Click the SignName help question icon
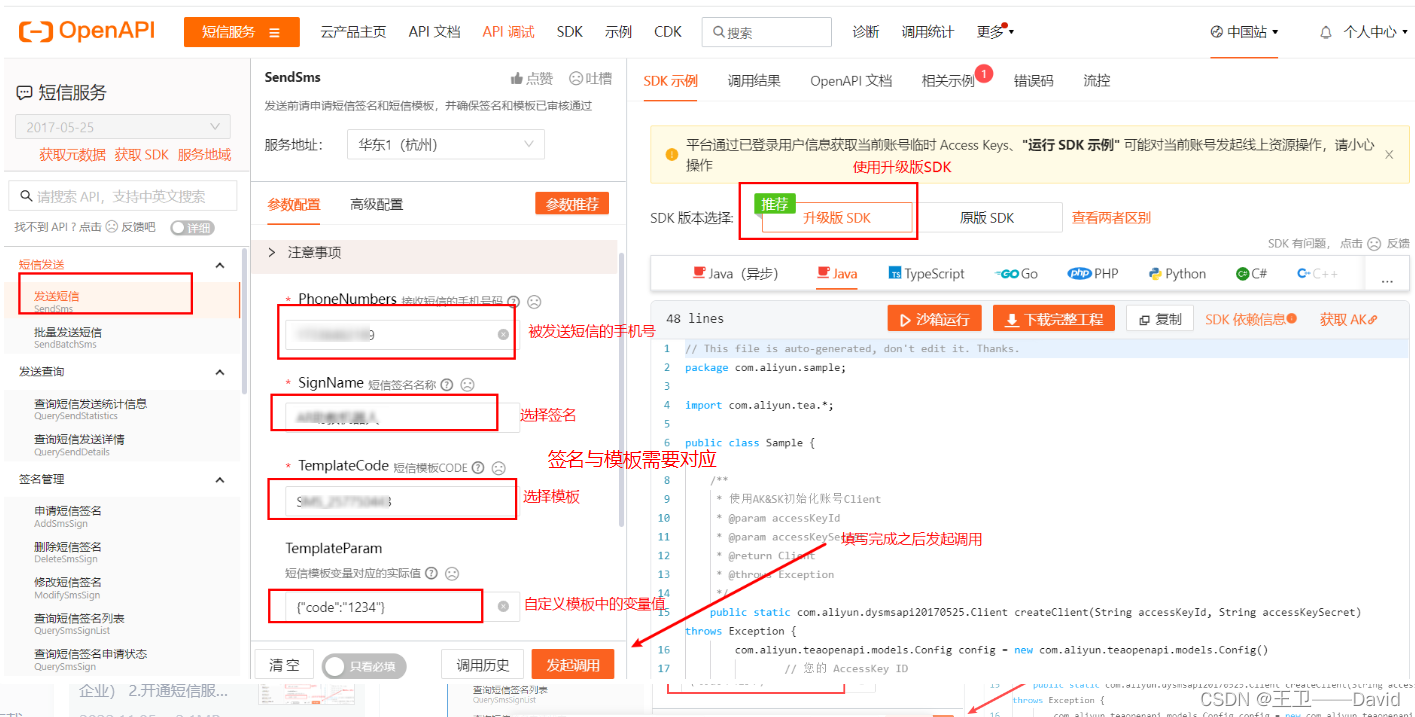The height and width of the screenshot is (717, 1415). click(446, 385)
